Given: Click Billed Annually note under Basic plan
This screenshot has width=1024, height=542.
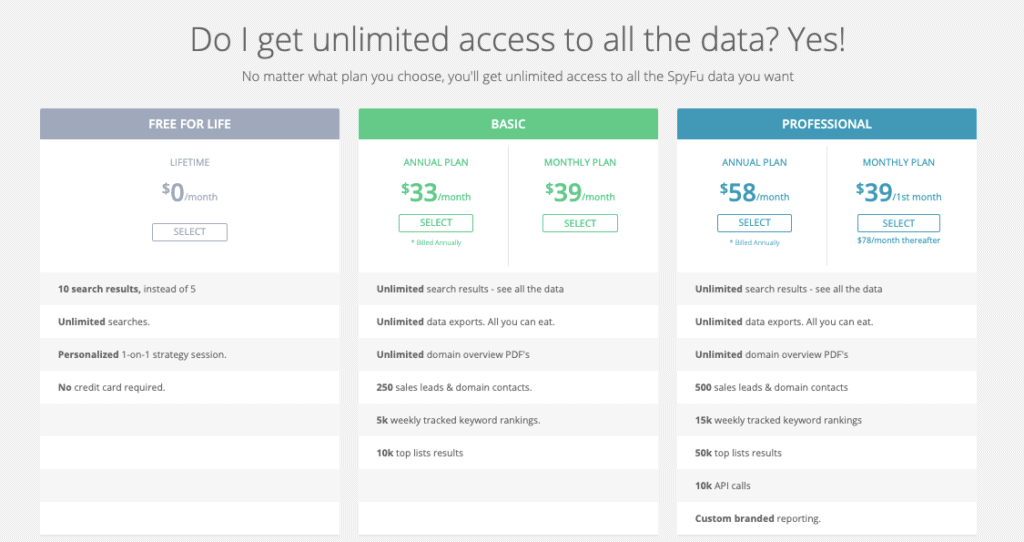Looking at the screenshot, I should pos(436,242).
